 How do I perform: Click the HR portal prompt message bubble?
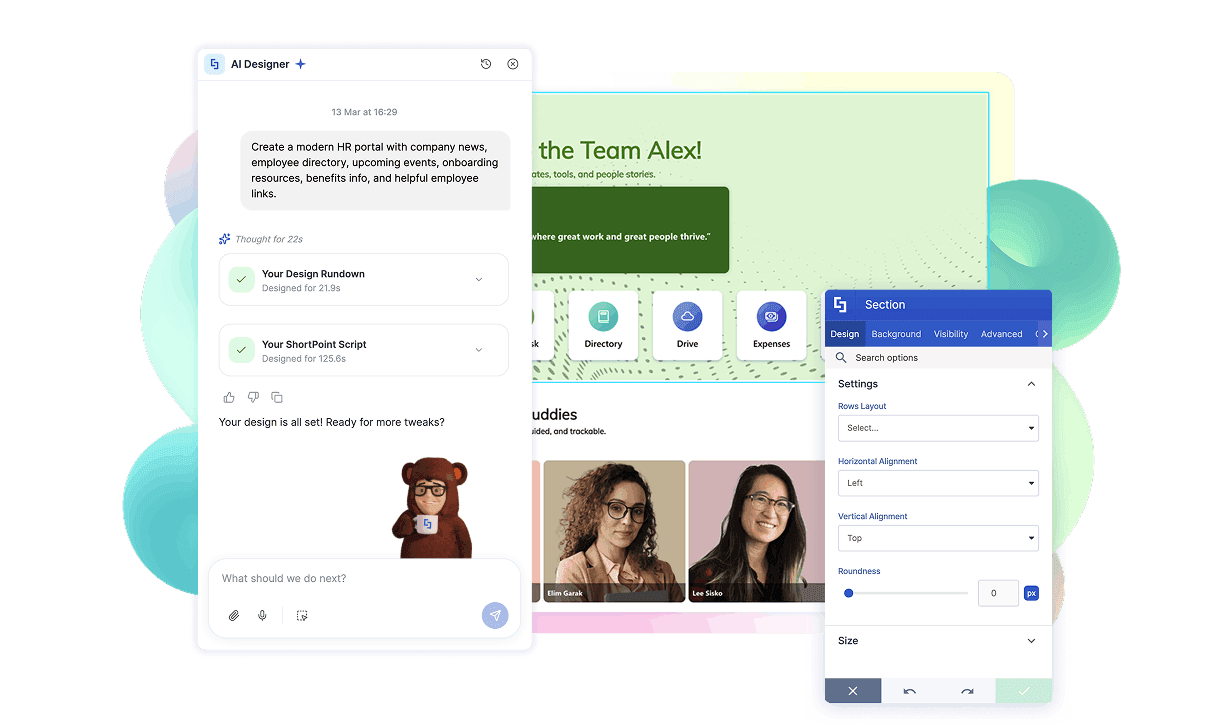coord(375,170)
